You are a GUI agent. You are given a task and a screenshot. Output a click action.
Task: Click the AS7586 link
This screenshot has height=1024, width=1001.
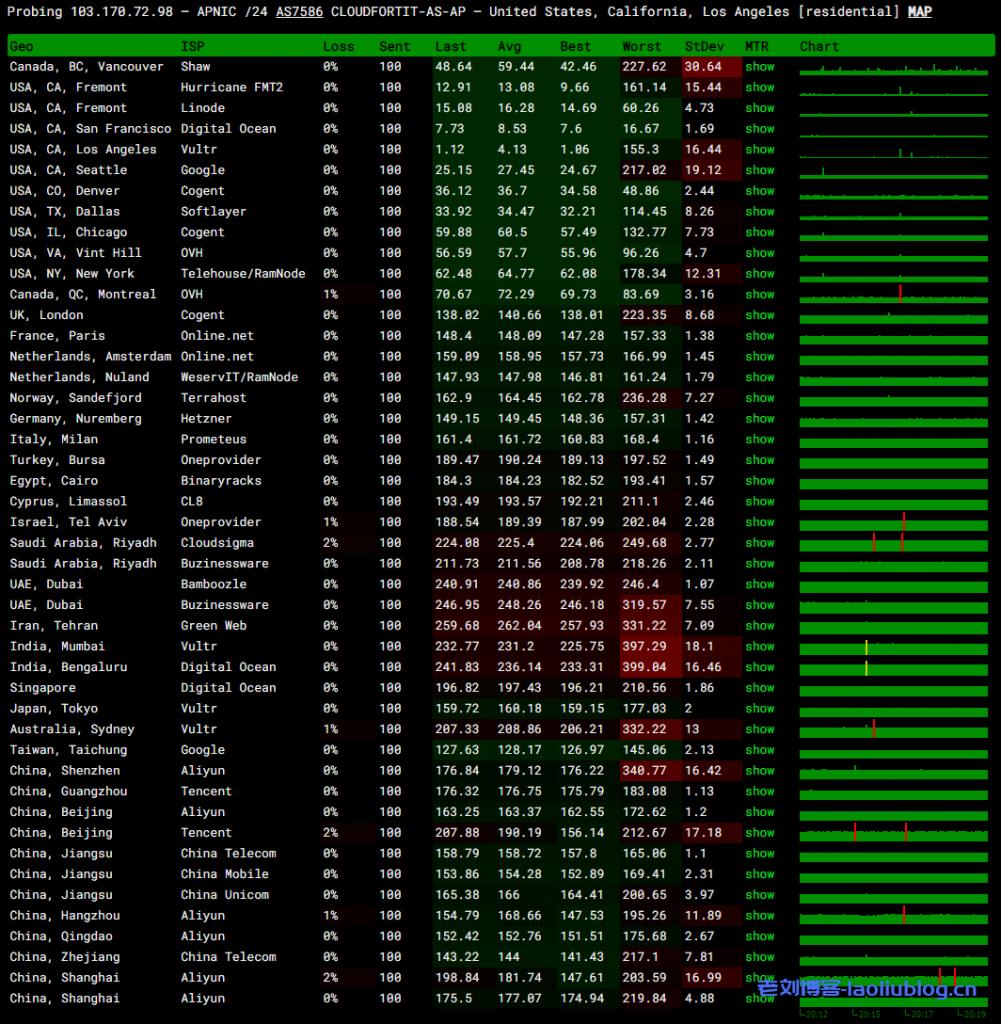pyautogui.click(x=299, y=12)
